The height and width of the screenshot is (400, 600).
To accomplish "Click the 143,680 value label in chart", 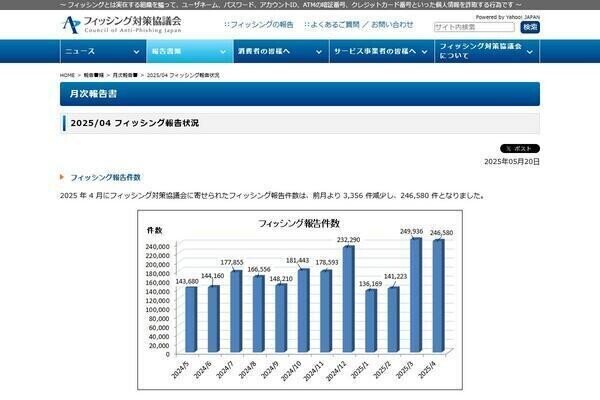I will tap(187, 281).
